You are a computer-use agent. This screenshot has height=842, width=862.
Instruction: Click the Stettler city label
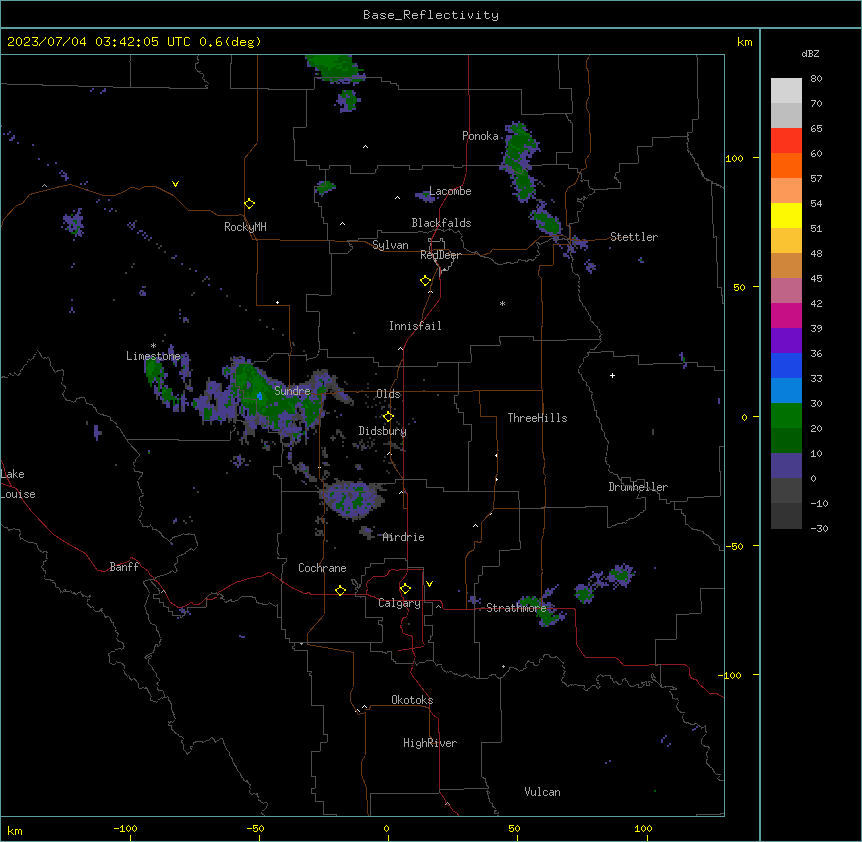[634, 237]
